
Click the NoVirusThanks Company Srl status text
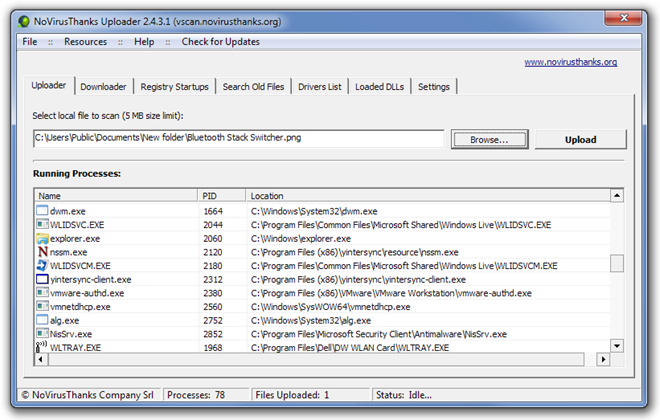(88, 395)
